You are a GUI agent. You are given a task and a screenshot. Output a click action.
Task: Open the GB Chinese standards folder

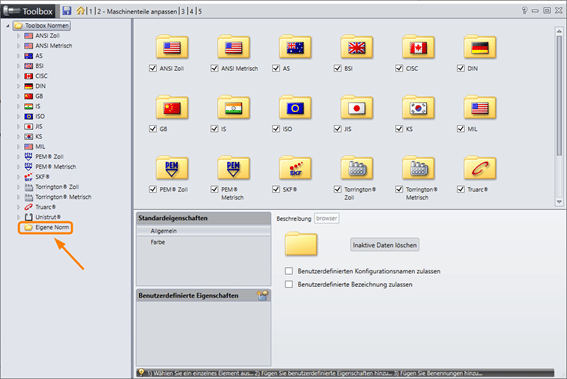pyautogui.click(x=172, y=107)
